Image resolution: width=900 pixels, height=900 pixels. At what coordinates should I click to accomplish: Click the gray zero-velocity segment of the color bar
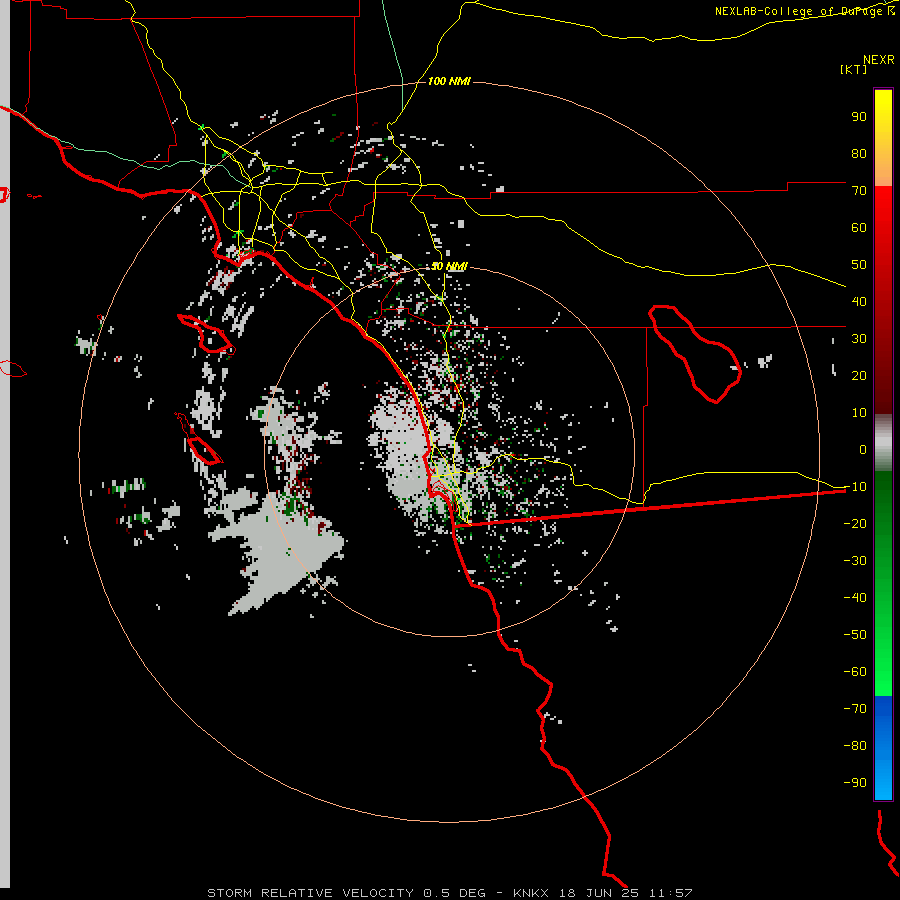click(x=883, y=443)
